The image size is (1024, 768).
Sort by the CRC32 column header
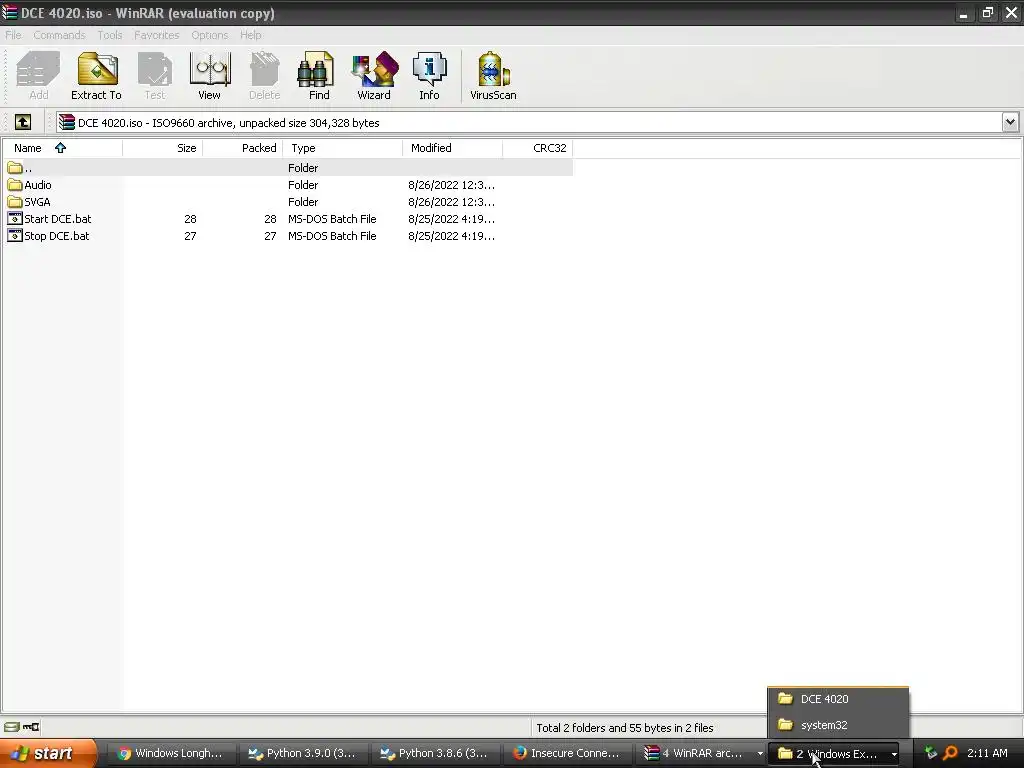tap(538, 148)
